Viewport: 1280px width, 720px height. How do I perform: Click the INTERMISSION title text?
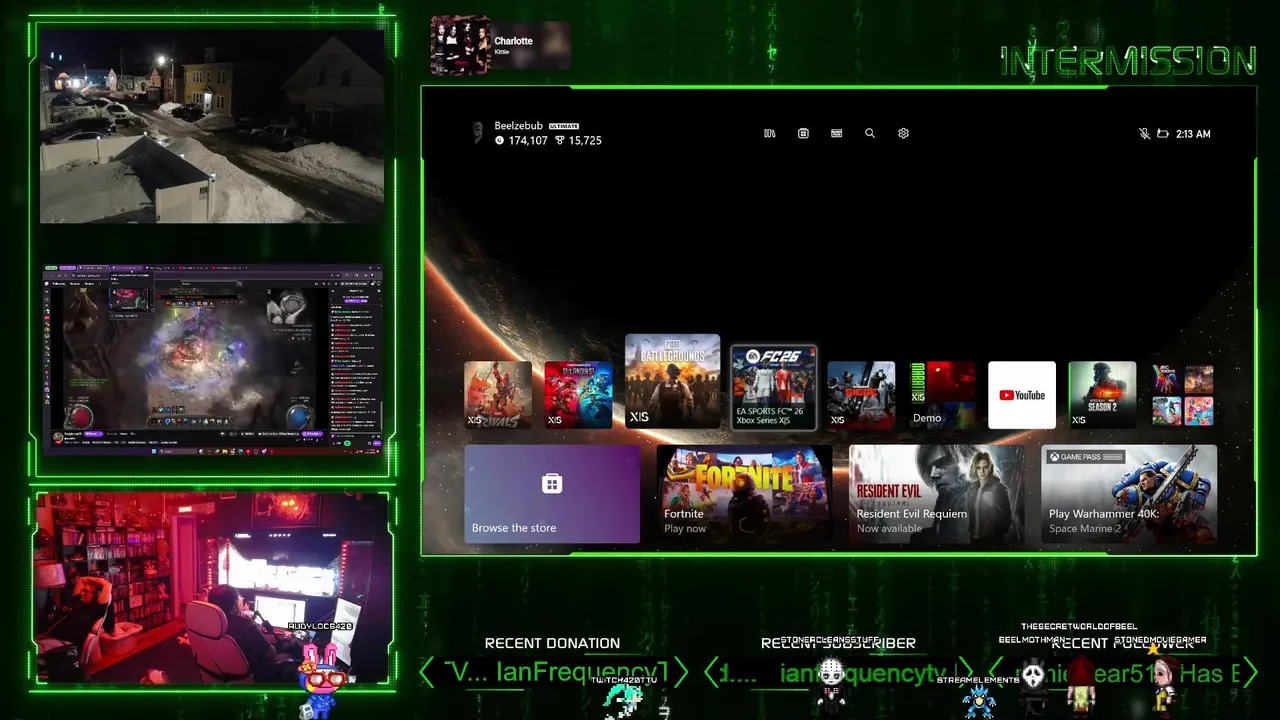point(1128,61)
